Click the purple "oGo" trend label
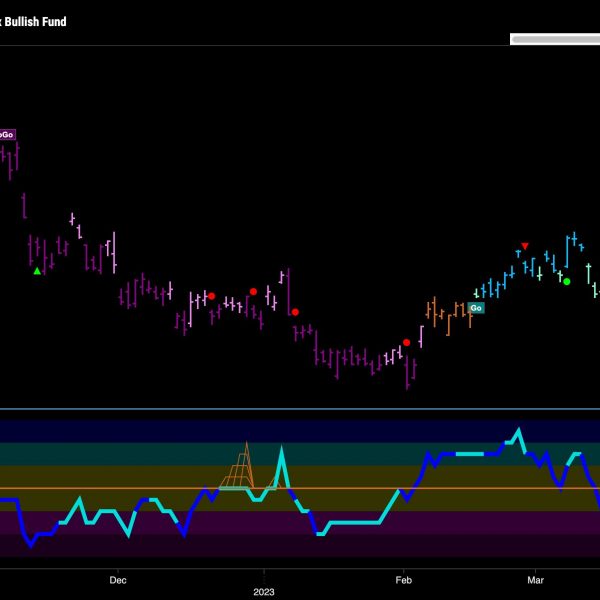600x600 pixels. tap(7, 135)
